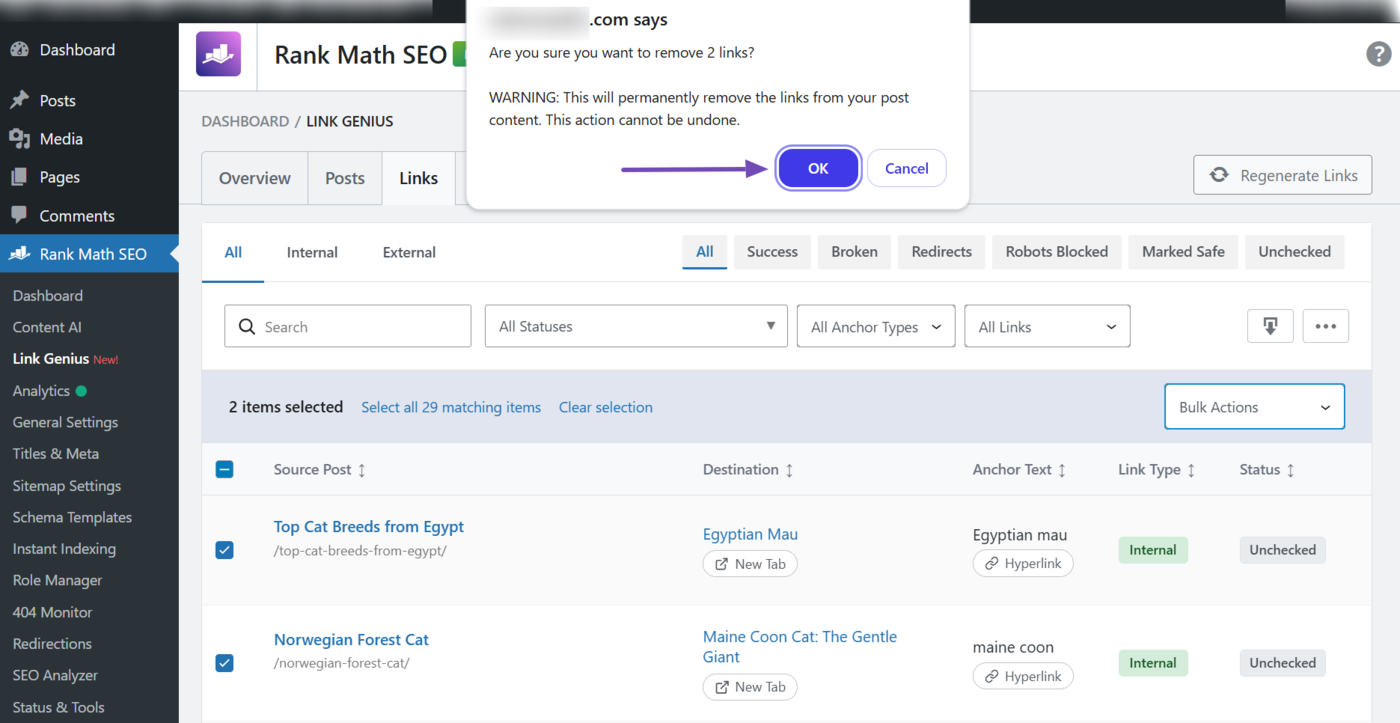
Task: Click the Rank Math SEO logo icon
Action: tap(218, 54)
